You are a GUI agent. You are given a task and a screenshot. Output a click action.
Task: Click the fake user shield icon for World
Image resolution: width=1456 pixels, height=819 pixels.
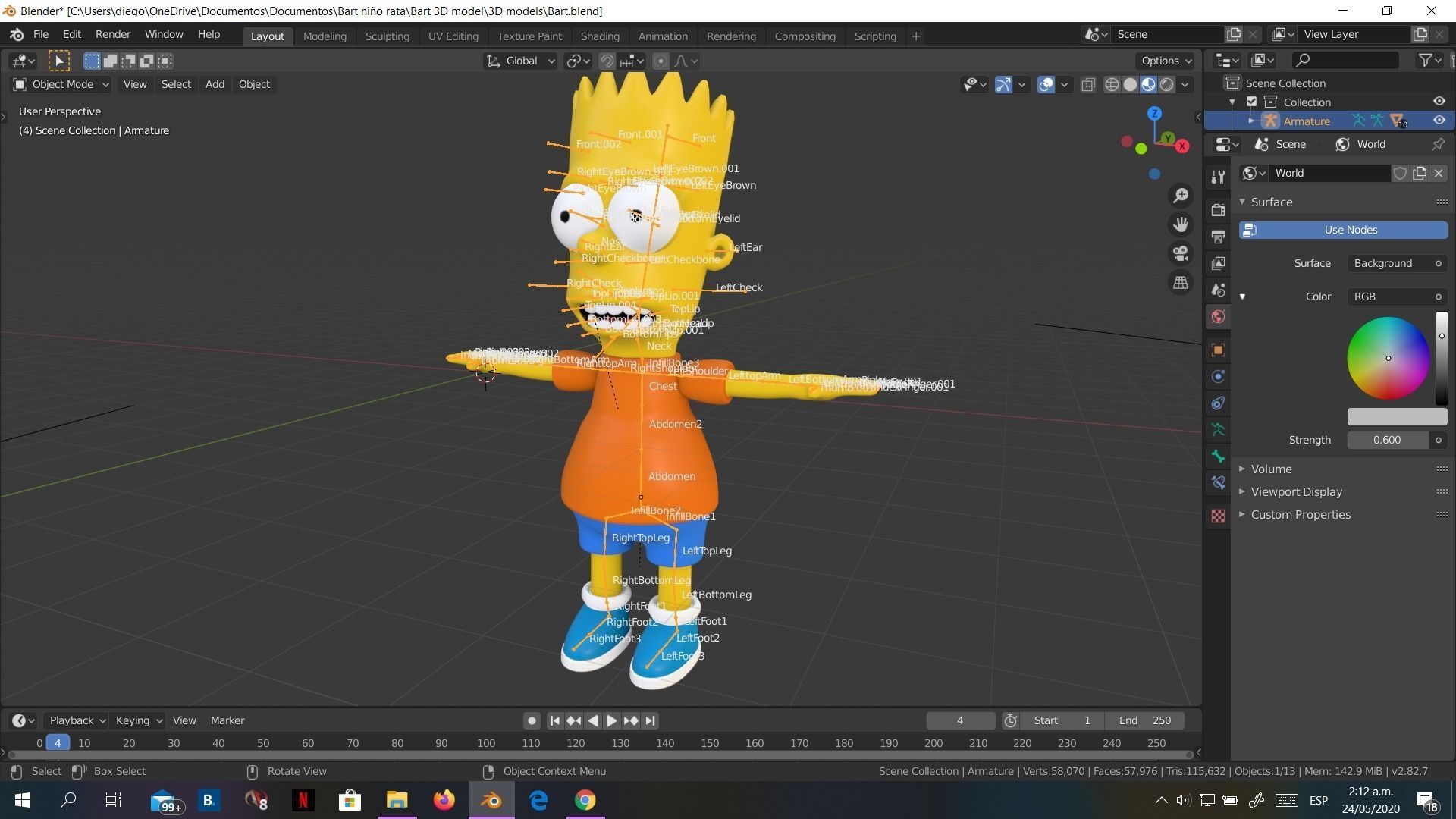click(x=1400, y=173)
